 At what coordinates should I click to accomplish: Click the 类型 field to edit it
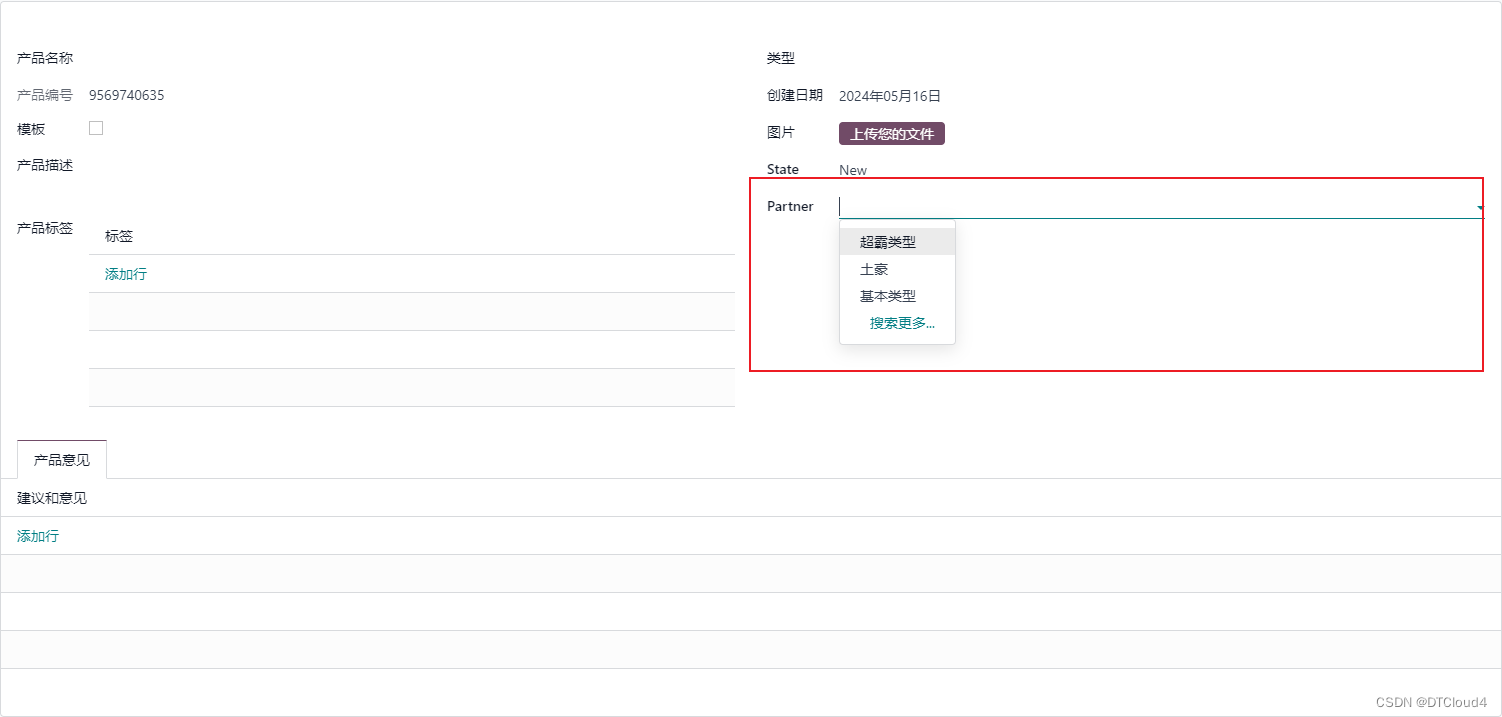point(950,57)
